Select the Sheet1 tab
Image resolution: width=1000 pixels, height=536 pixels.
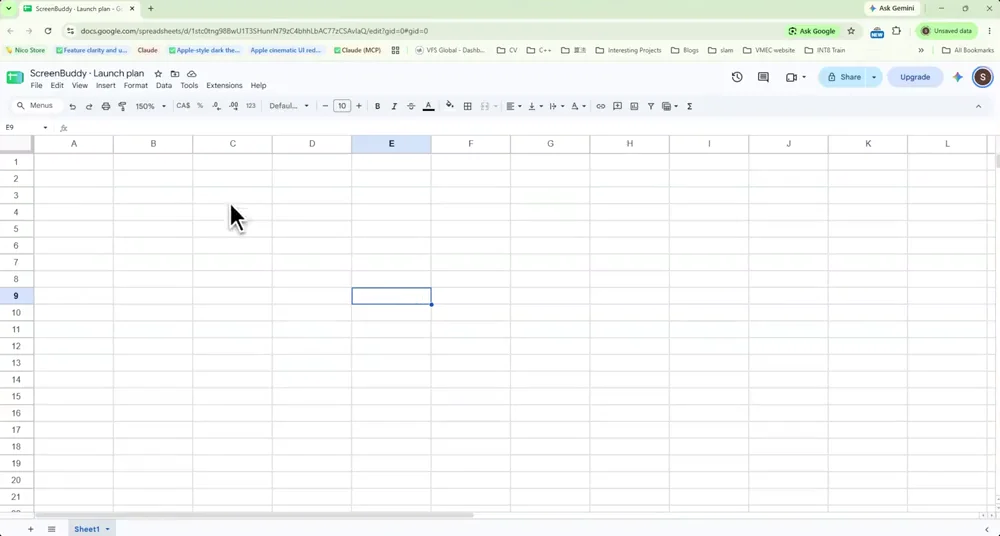click(91, 529)
